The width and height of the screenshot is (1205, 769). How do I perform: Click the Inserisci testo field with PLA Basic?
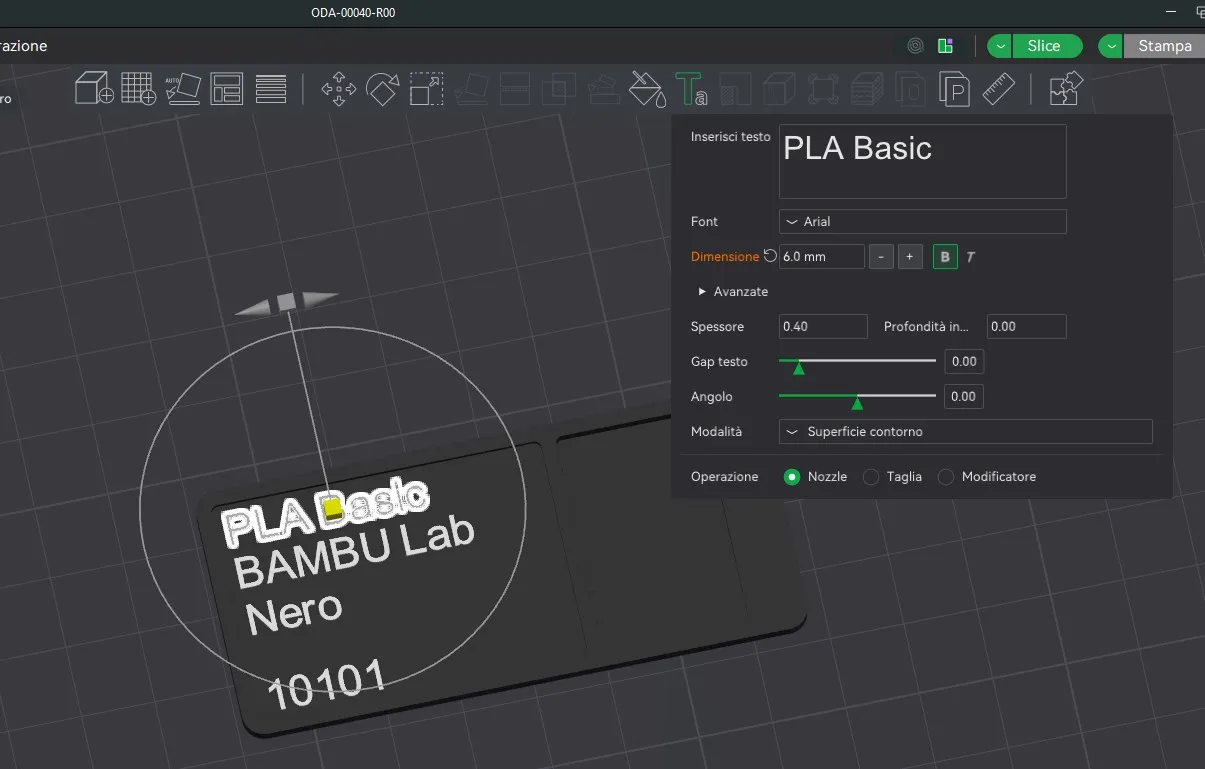click(922, 161)
